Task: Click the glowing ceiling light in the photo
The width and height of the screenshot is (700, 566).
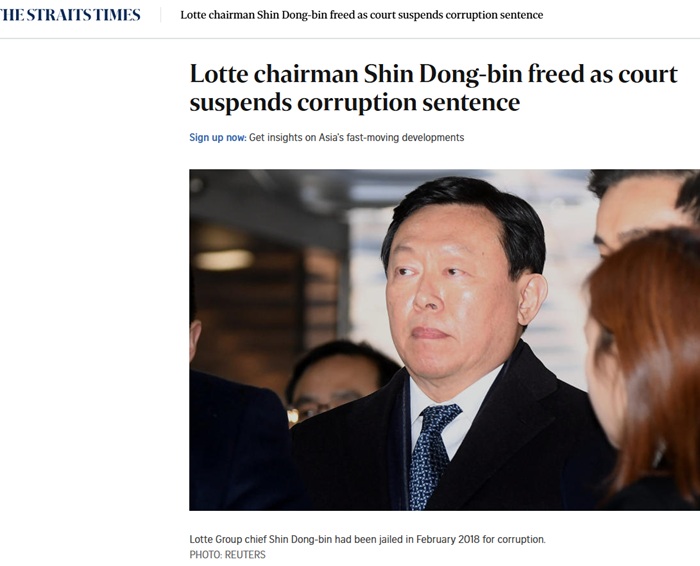Action: point(223,259)
